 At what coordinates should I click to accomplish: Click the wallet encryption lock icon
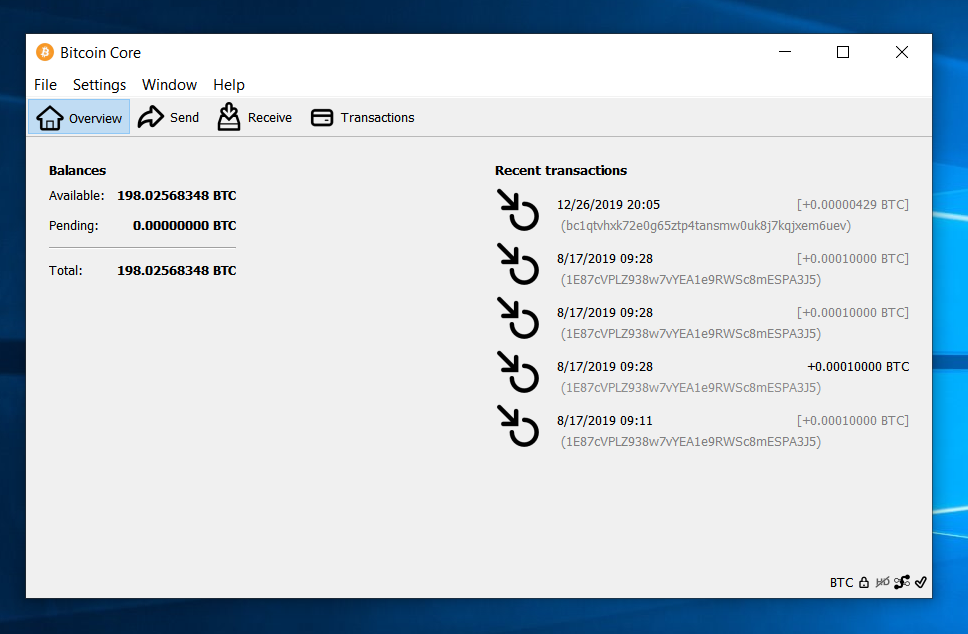click(x=864, y=582)
